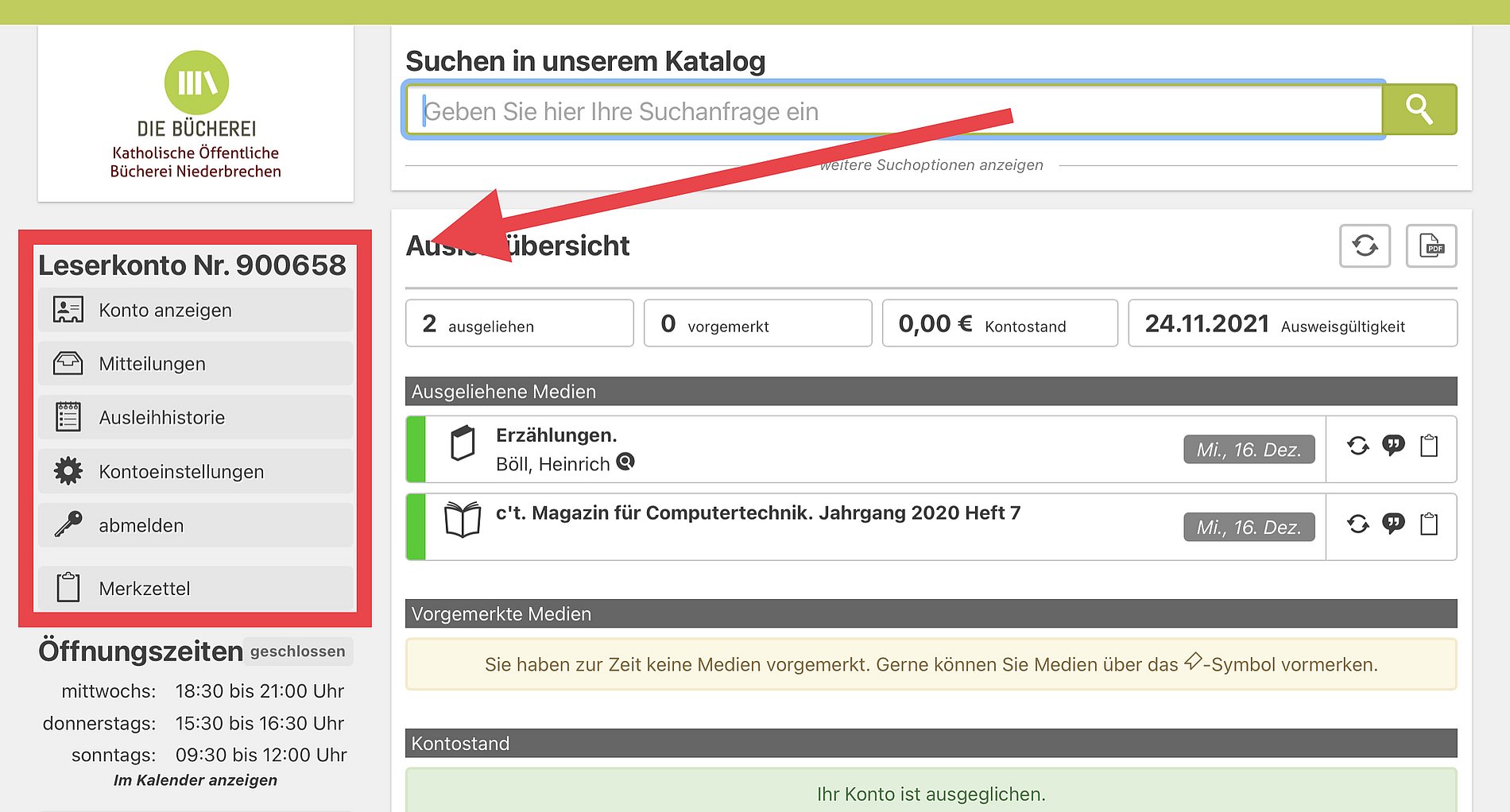Add c't Magazin to Merkzettel clipboard

pos(1429,524)
